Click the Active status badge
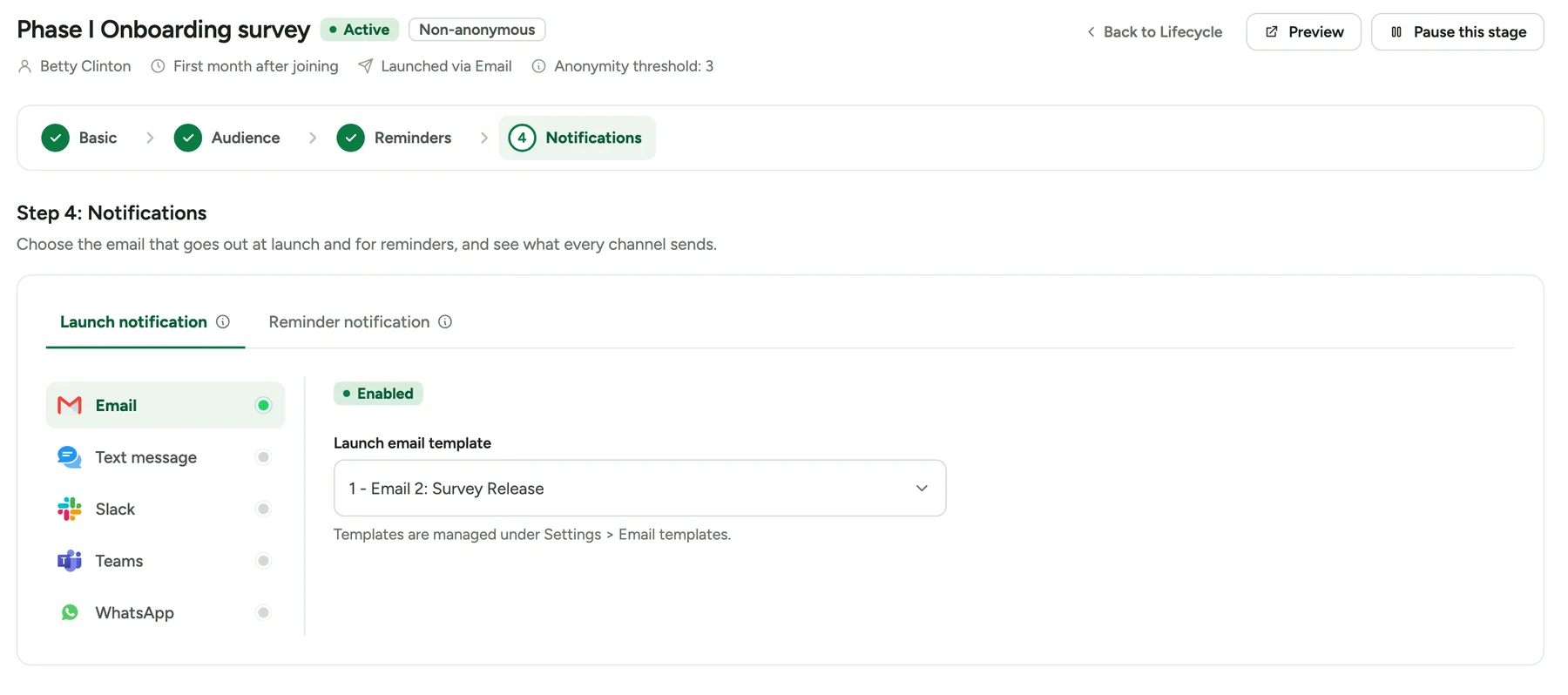 tap(359, 30)
